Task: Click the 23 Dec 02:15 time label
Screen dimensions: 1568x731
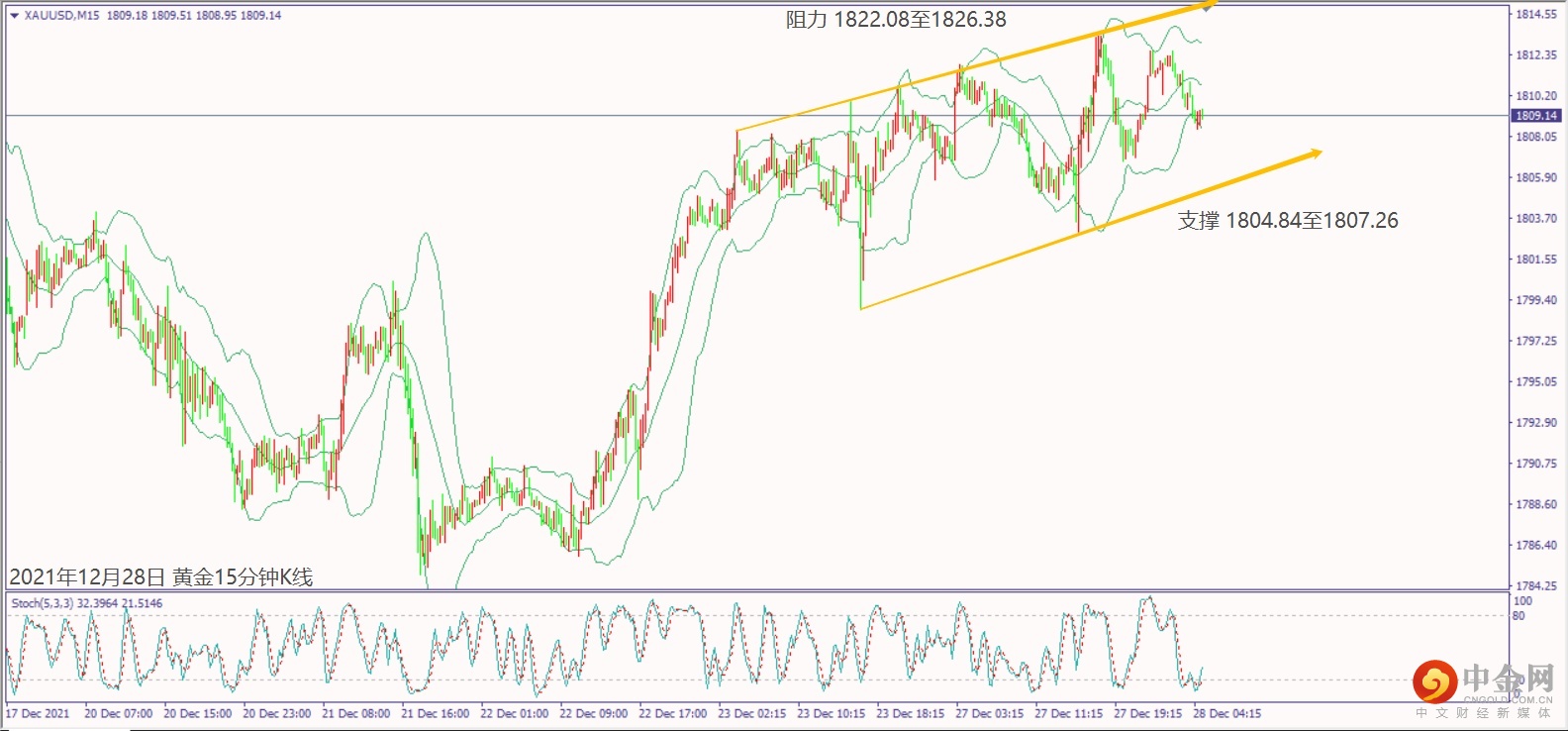Action: (752, 713)
